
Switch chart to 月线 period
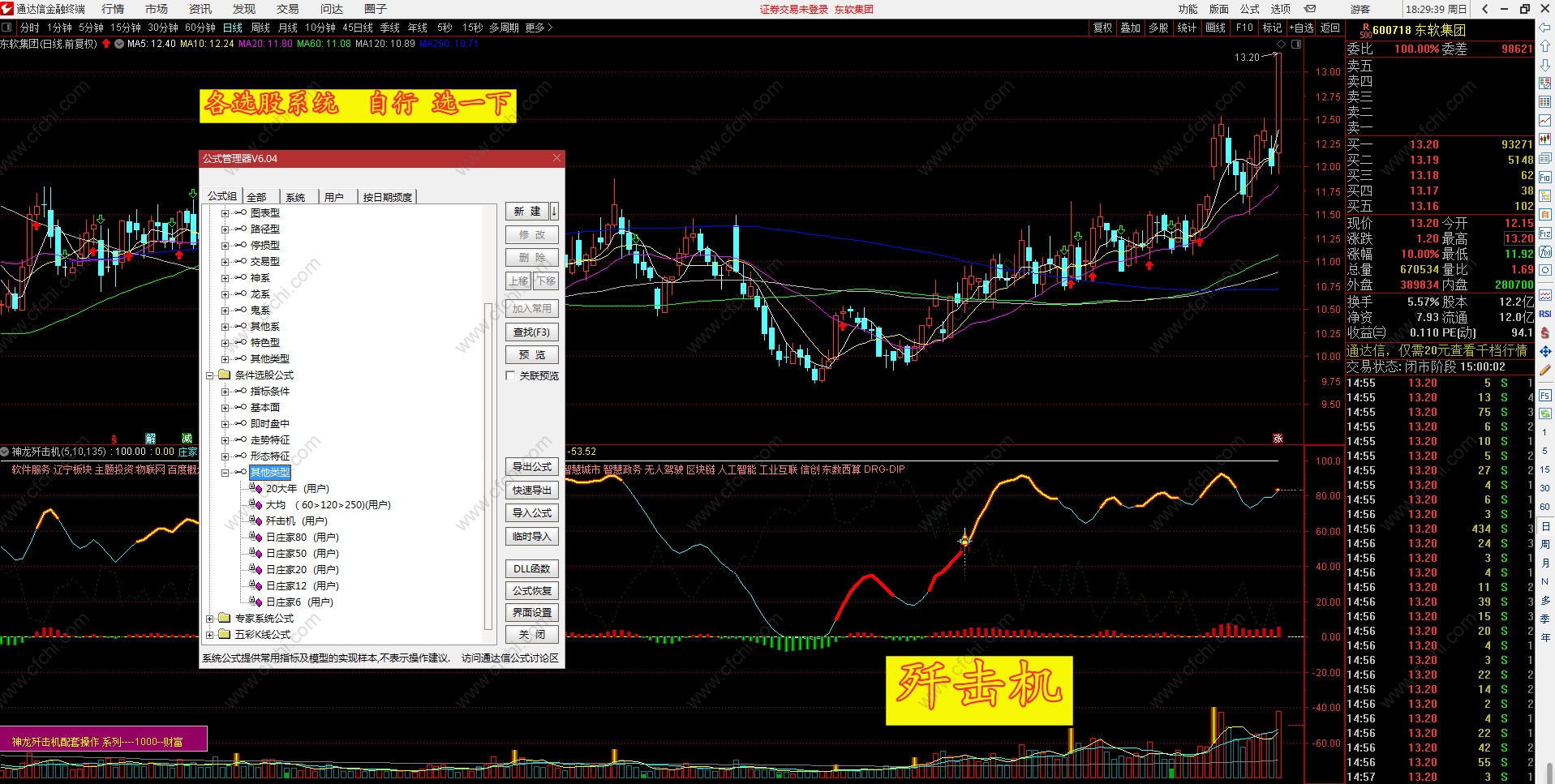coord(288,28)
